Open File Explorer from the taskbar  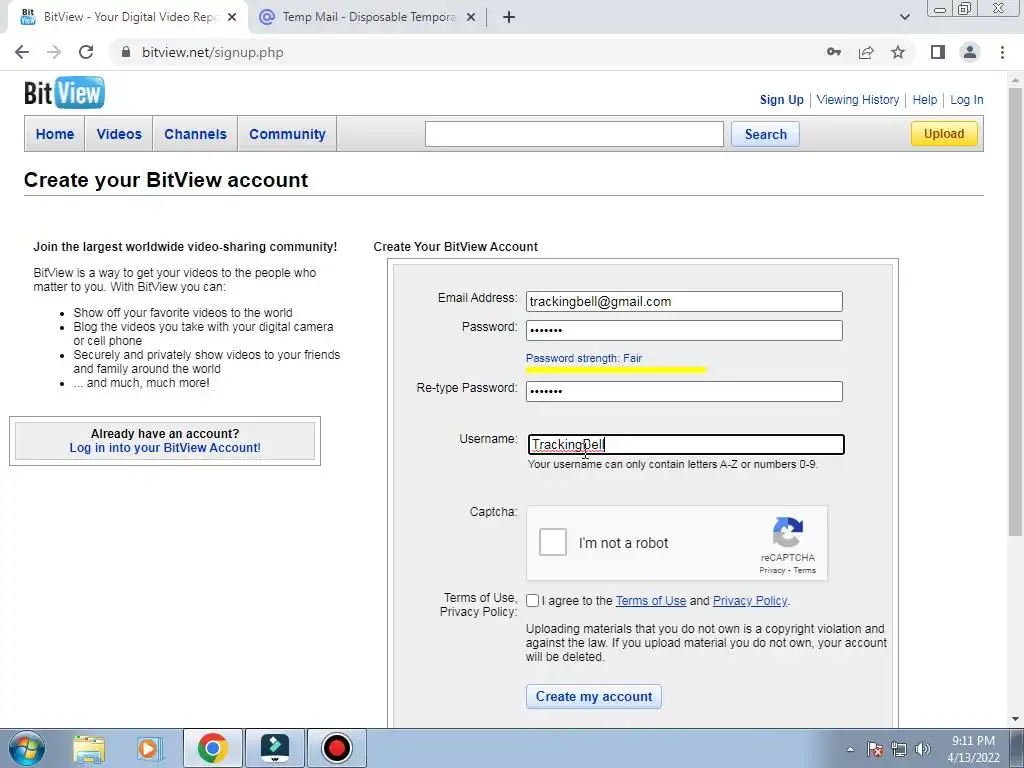pyautogui.click(x=89, y=748)
